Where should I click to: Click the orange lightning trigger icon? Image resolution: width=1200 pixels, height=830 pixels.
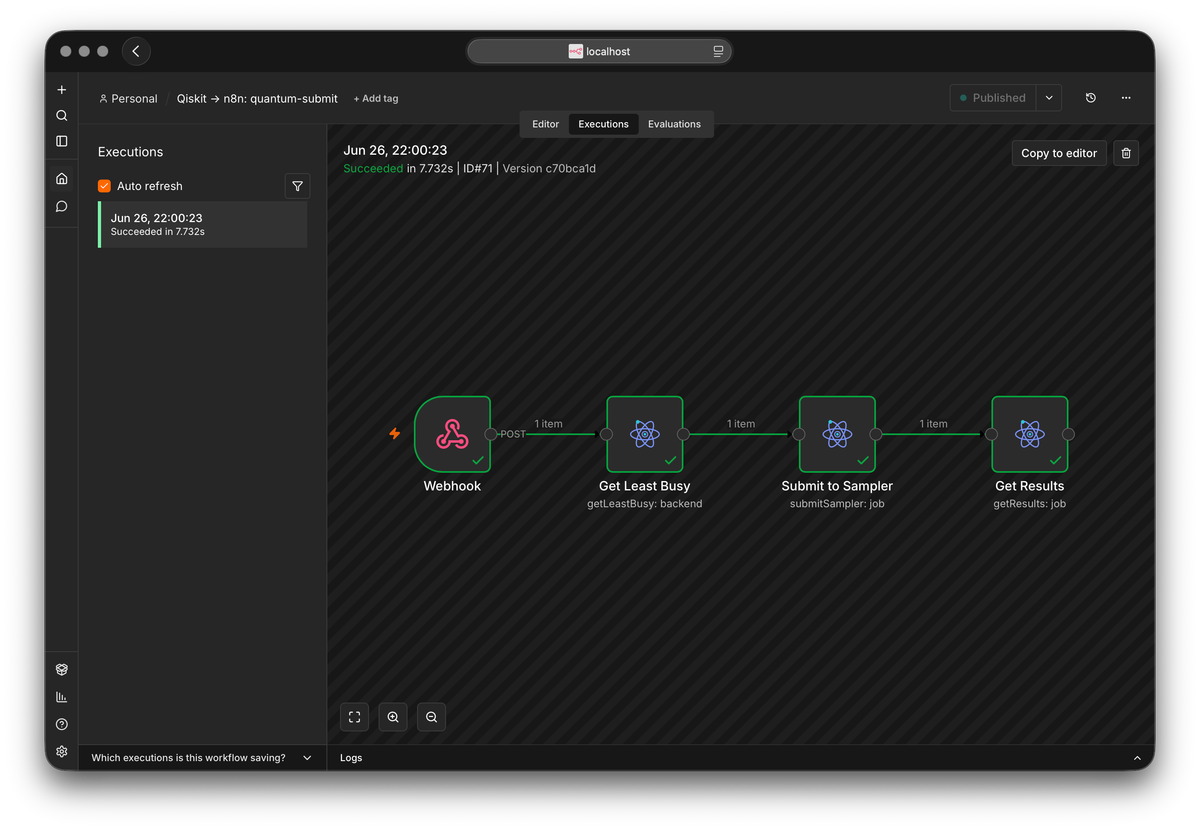395,434
